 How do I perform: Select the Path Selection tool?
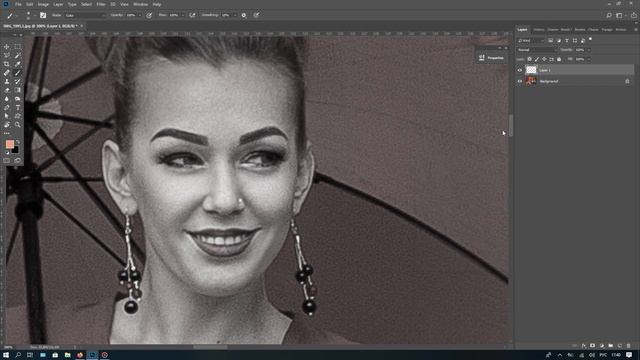click(7, 116)
